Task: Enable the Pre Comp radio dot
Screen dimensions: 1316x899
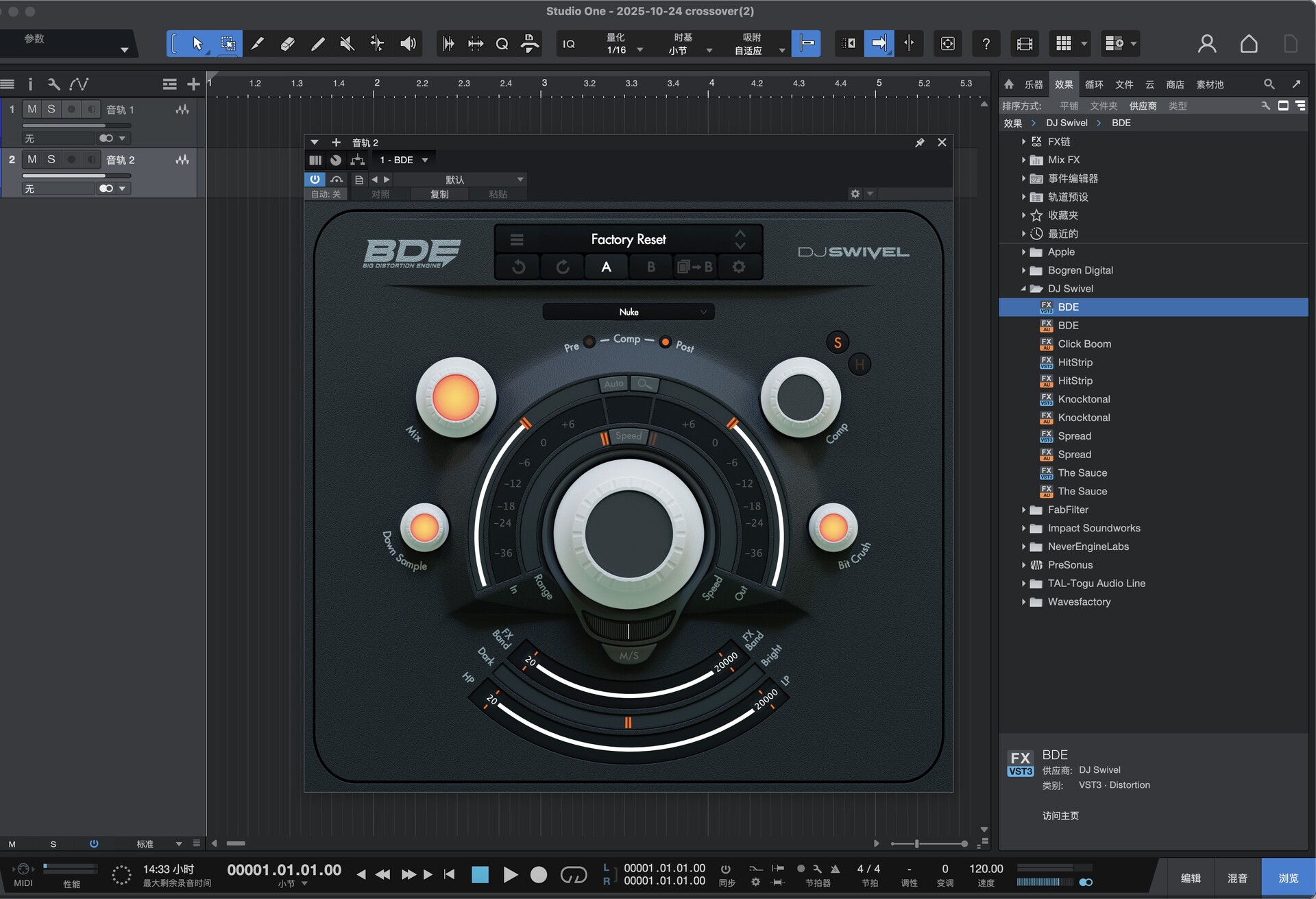Action: pyautogui.click(x=589, y=341)
